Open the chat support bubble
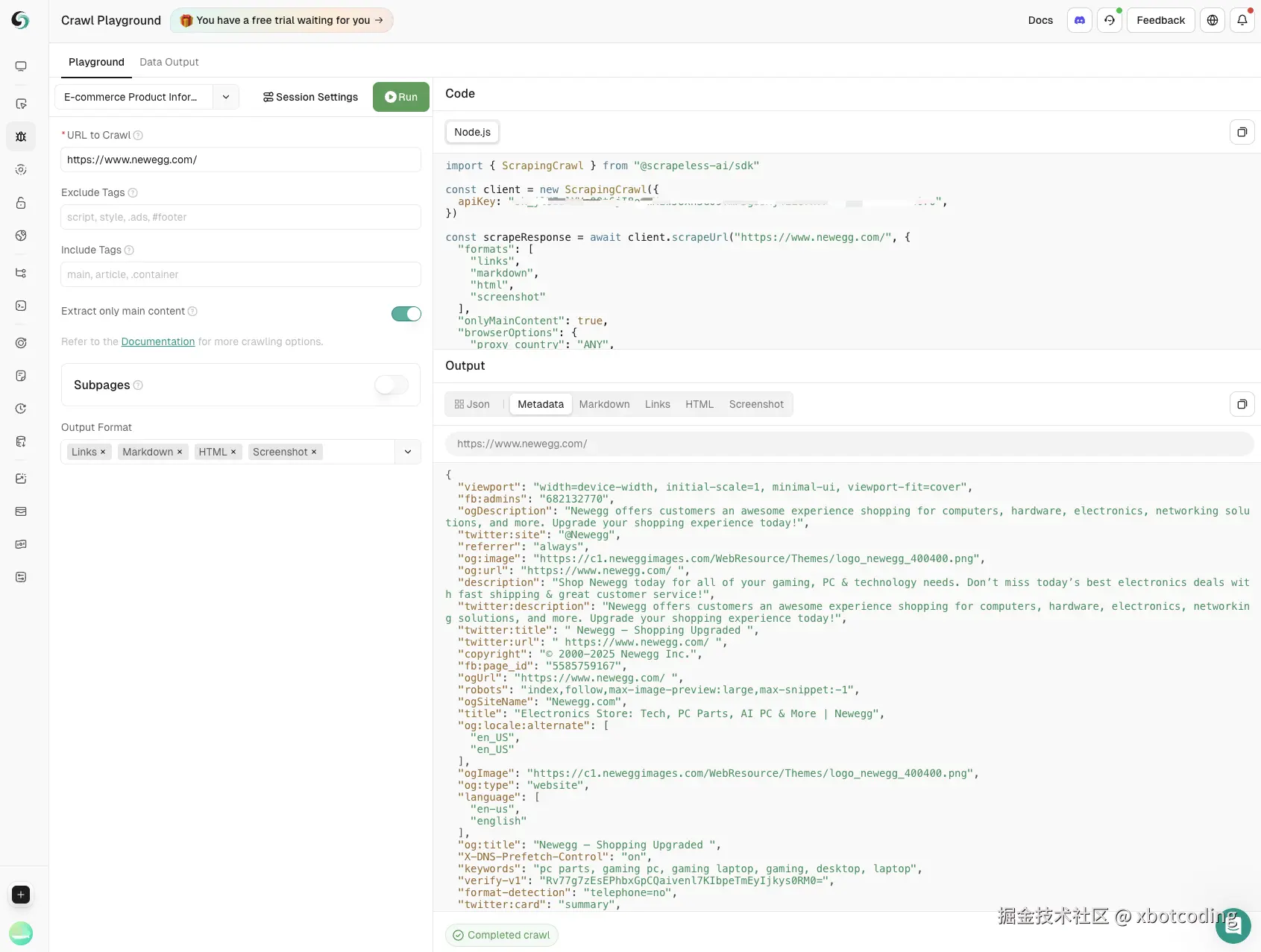Screen dimensions: 1261x952 pyautogui.click(x=1233, y=925)
